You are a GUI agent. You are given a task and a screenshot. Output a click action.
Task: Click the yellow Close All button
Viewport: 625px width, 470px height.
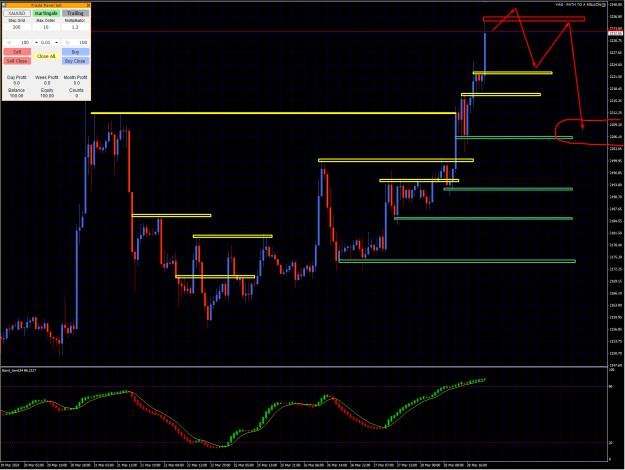[46, 56]
